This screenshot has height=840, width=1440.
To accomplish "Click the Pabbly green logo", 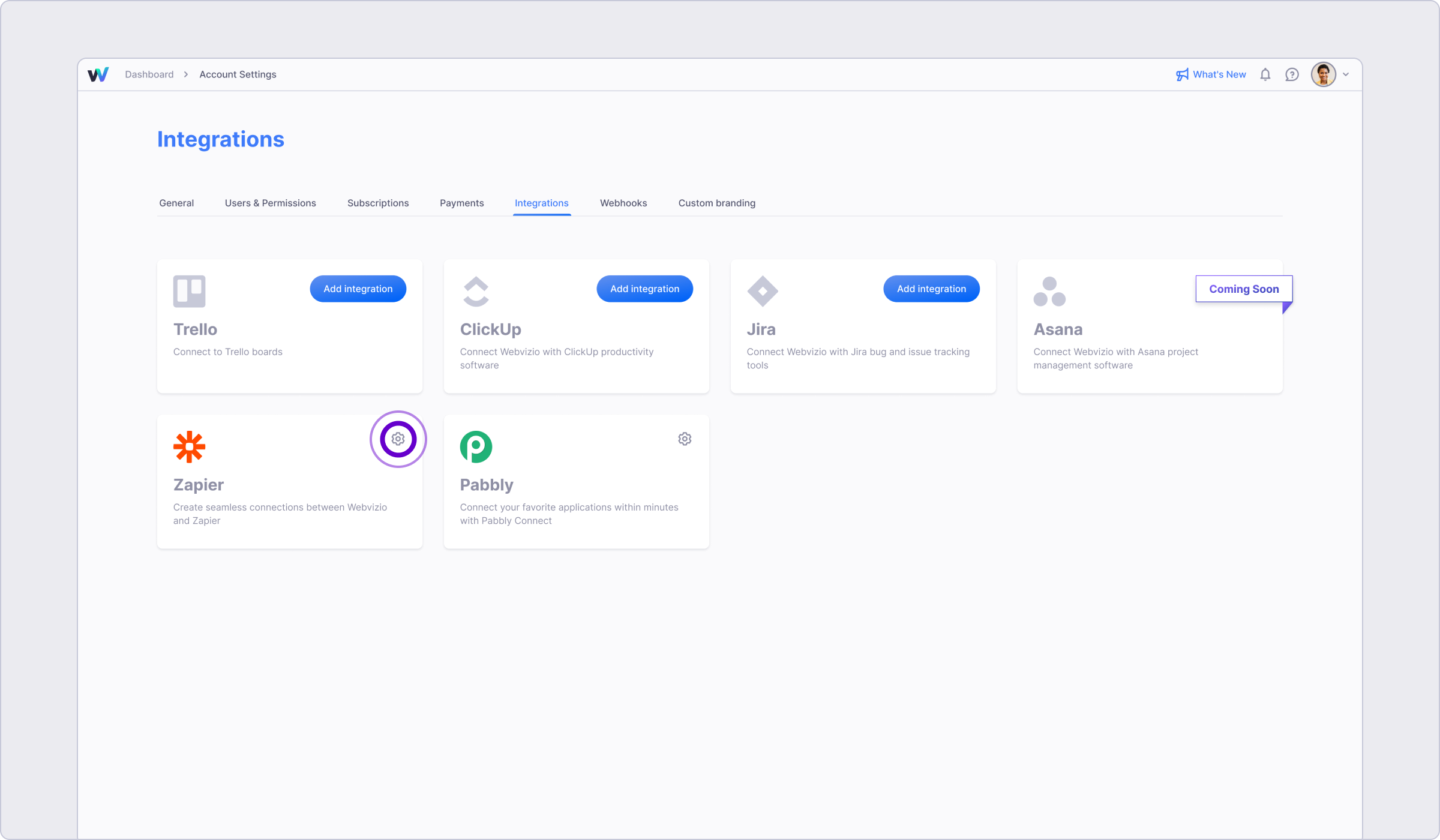I will pos(476,446).
